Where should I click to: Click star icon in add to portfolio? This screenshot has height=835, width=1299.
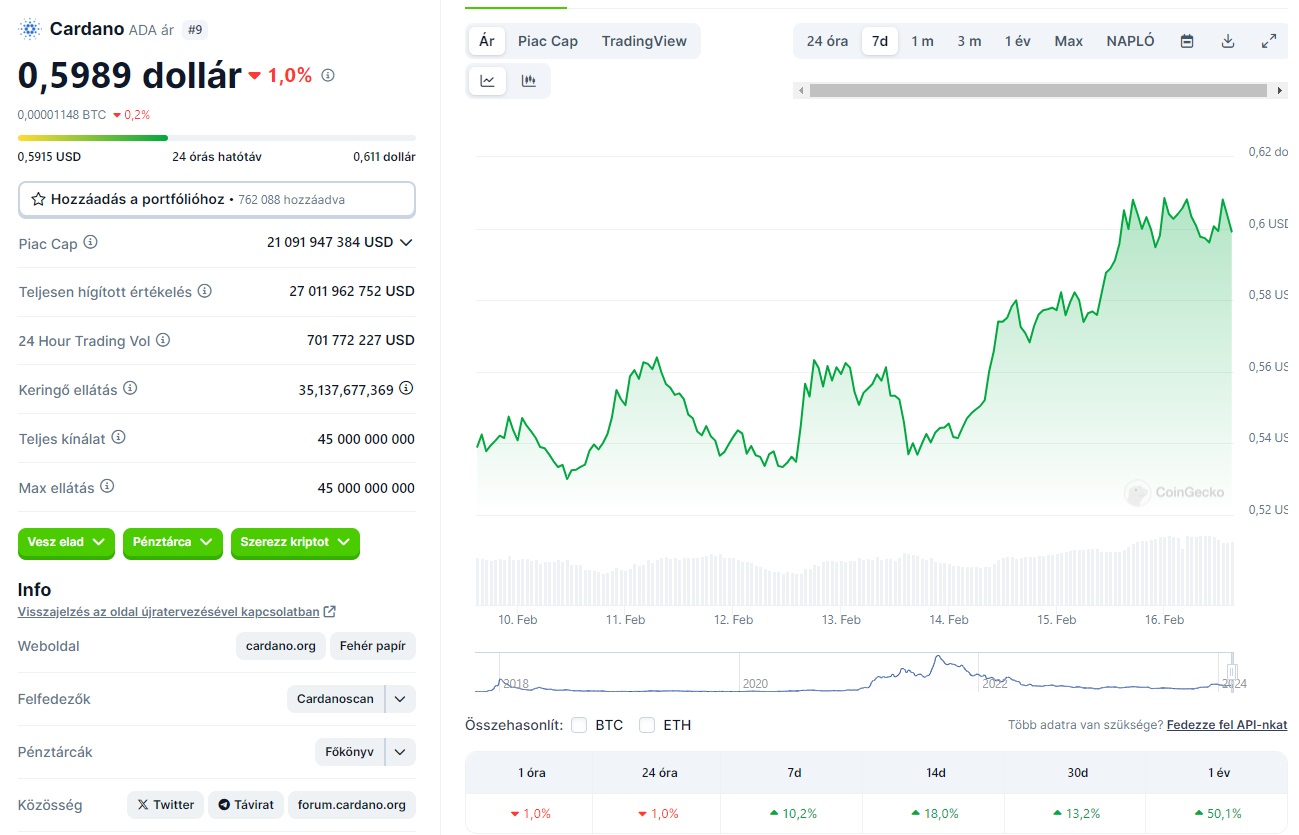(38, 199)
